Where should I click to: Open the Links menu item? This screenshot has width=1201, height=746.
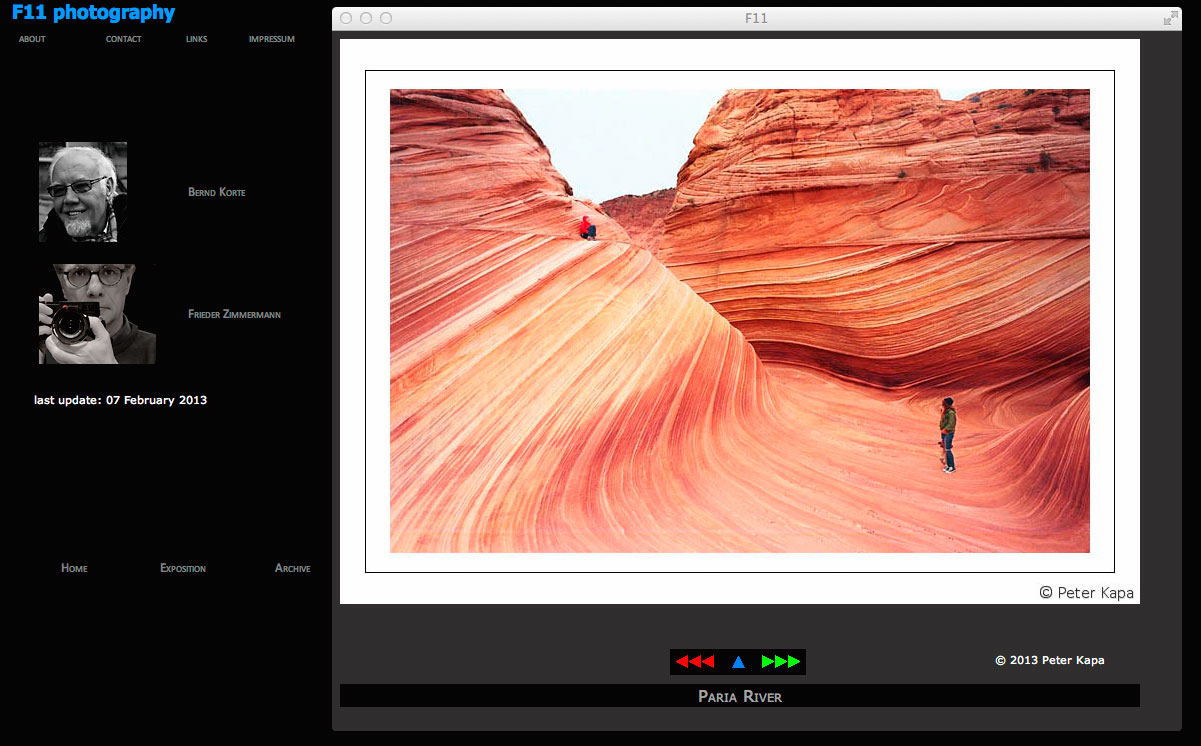pyautogui.click(x=197, y=40)
